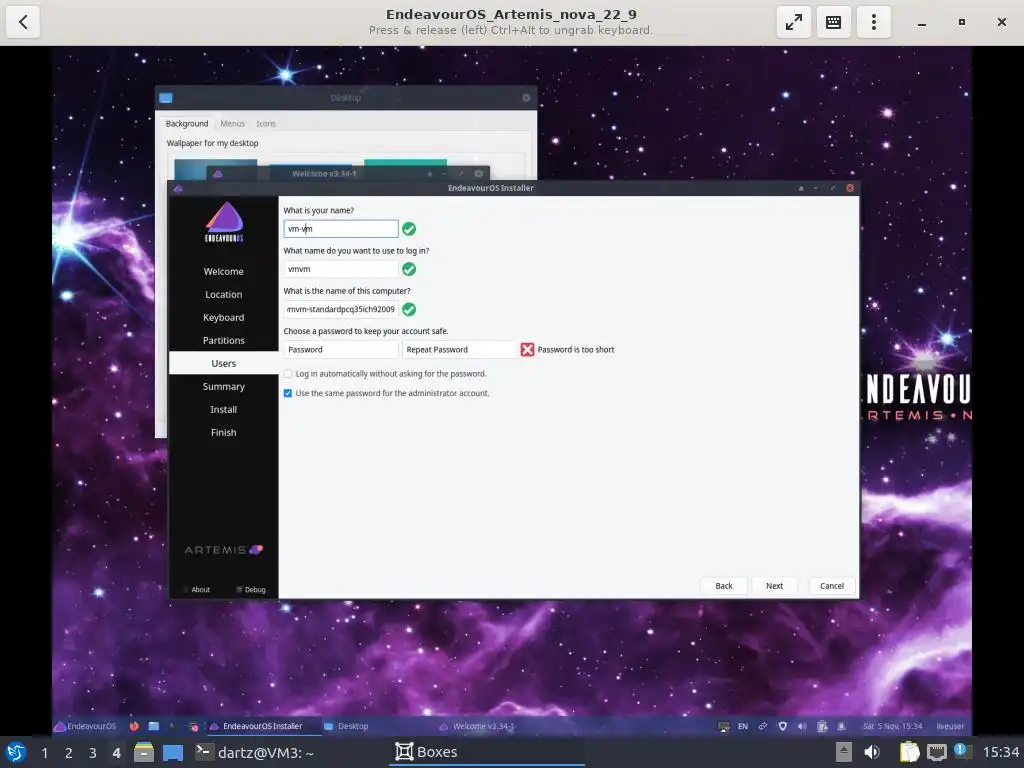1024x768 pixels.
Task: Select the Finish step in the installer sidebar
Action: tap(223, 432)
